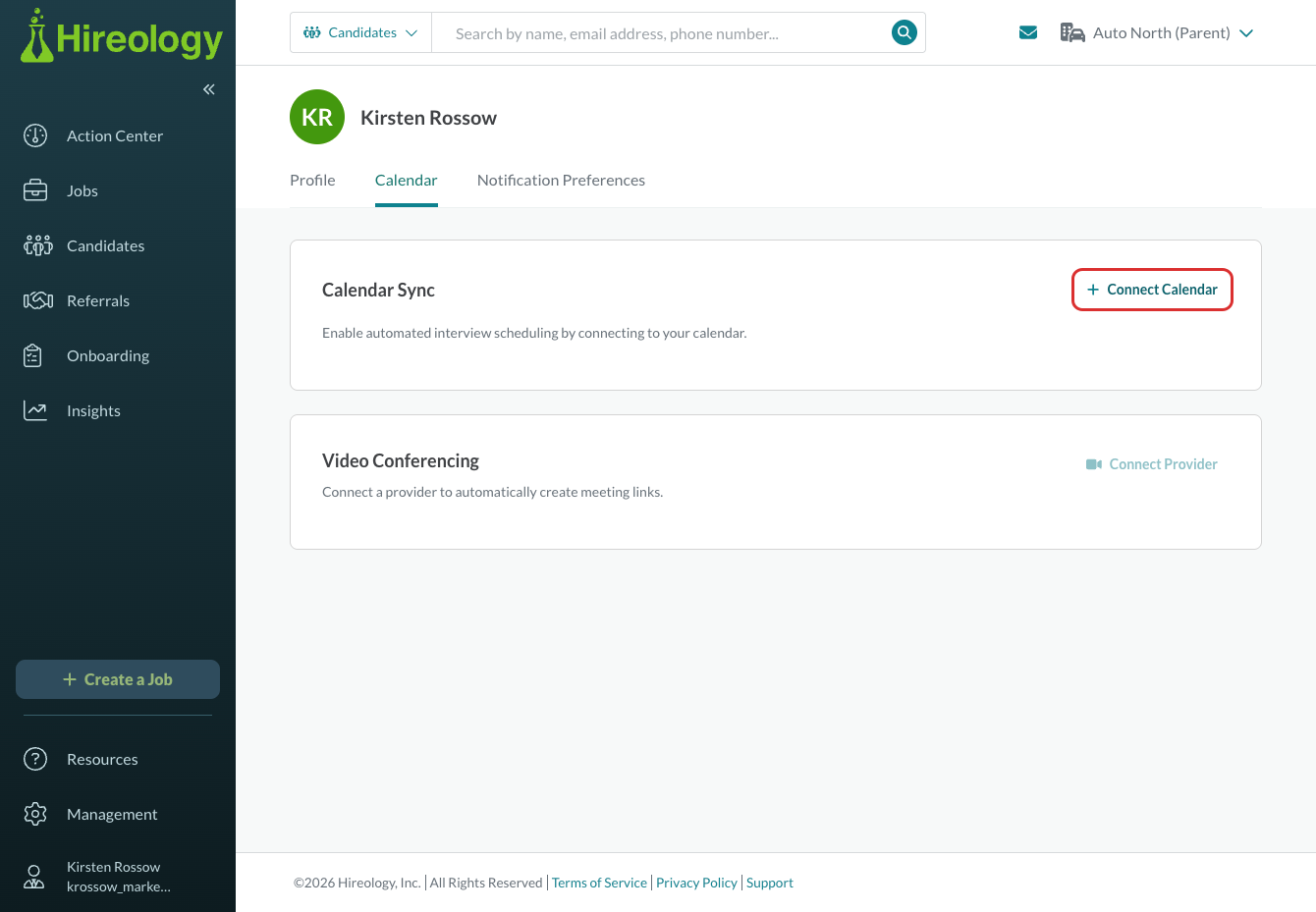Select the Calendar tab
This screenshot has height=912, width=1316.
407,180
